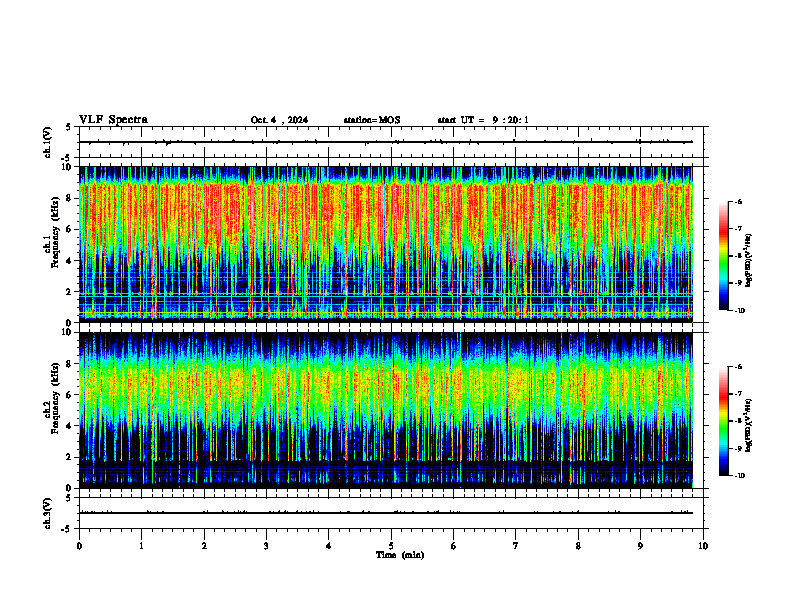Click the ch.1 spectrogram color scale bar
The image size is (792, 612).
(723, 256)
